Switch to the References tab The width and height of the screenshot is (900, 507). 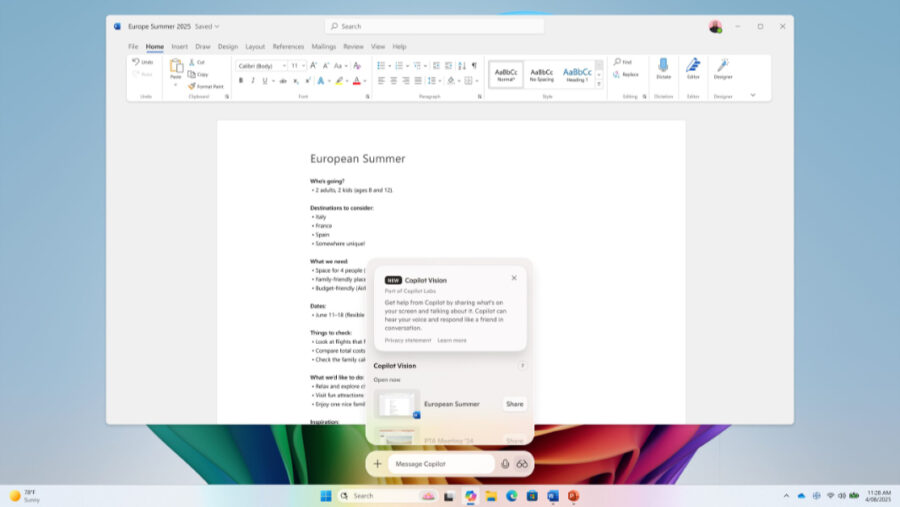288,47
